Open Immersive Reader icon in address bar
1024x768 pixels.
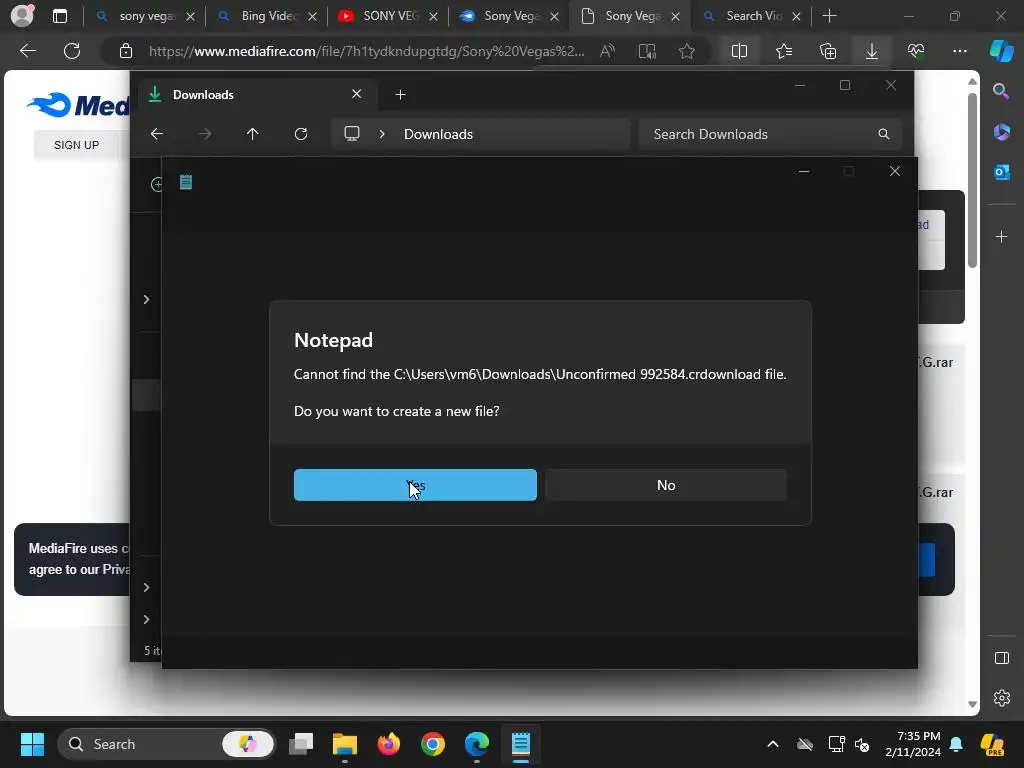[647, 51]
